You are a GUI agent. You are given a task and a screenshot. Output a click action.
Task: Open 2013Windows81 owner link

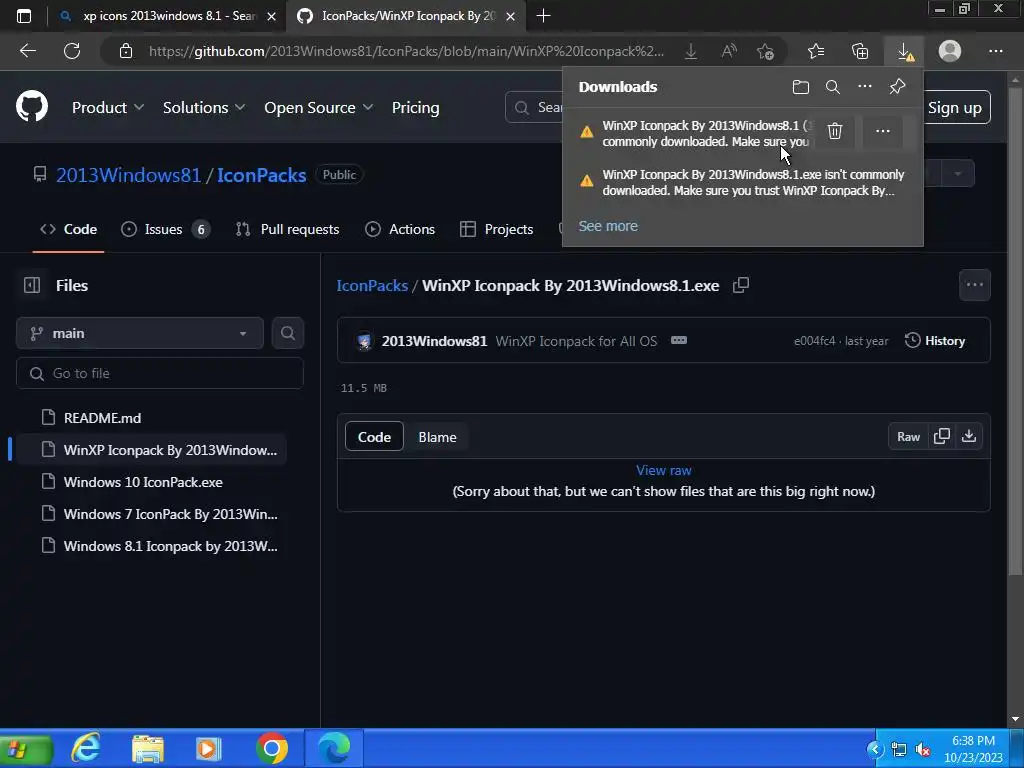129,175
